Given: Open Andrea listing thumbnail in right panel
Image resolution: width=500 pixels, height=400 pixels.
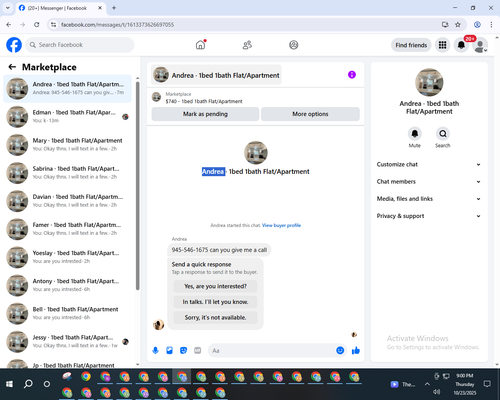Looking at the screenshot, I should point(429,82).
